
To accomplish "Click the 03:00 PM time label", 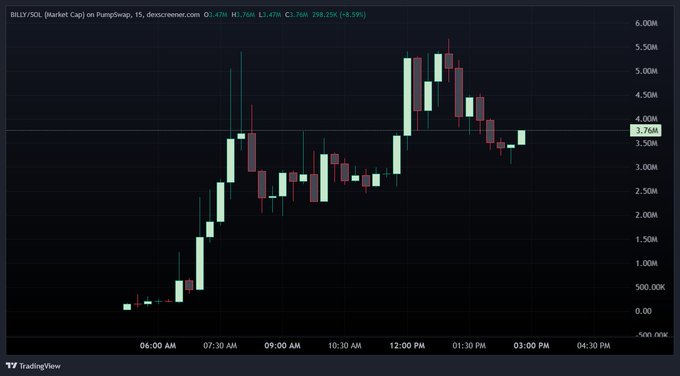I will 531,346.
